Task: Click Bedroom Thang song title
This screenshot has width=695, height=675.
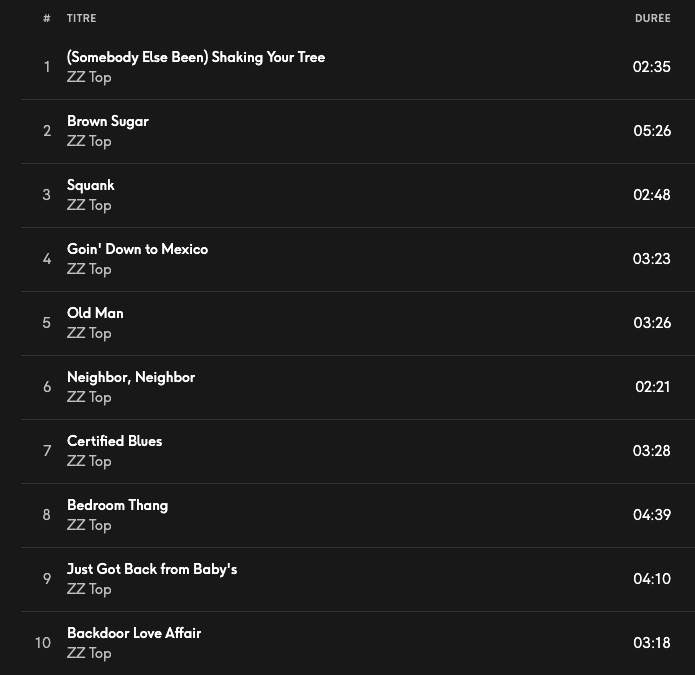Action: [117, 505]
